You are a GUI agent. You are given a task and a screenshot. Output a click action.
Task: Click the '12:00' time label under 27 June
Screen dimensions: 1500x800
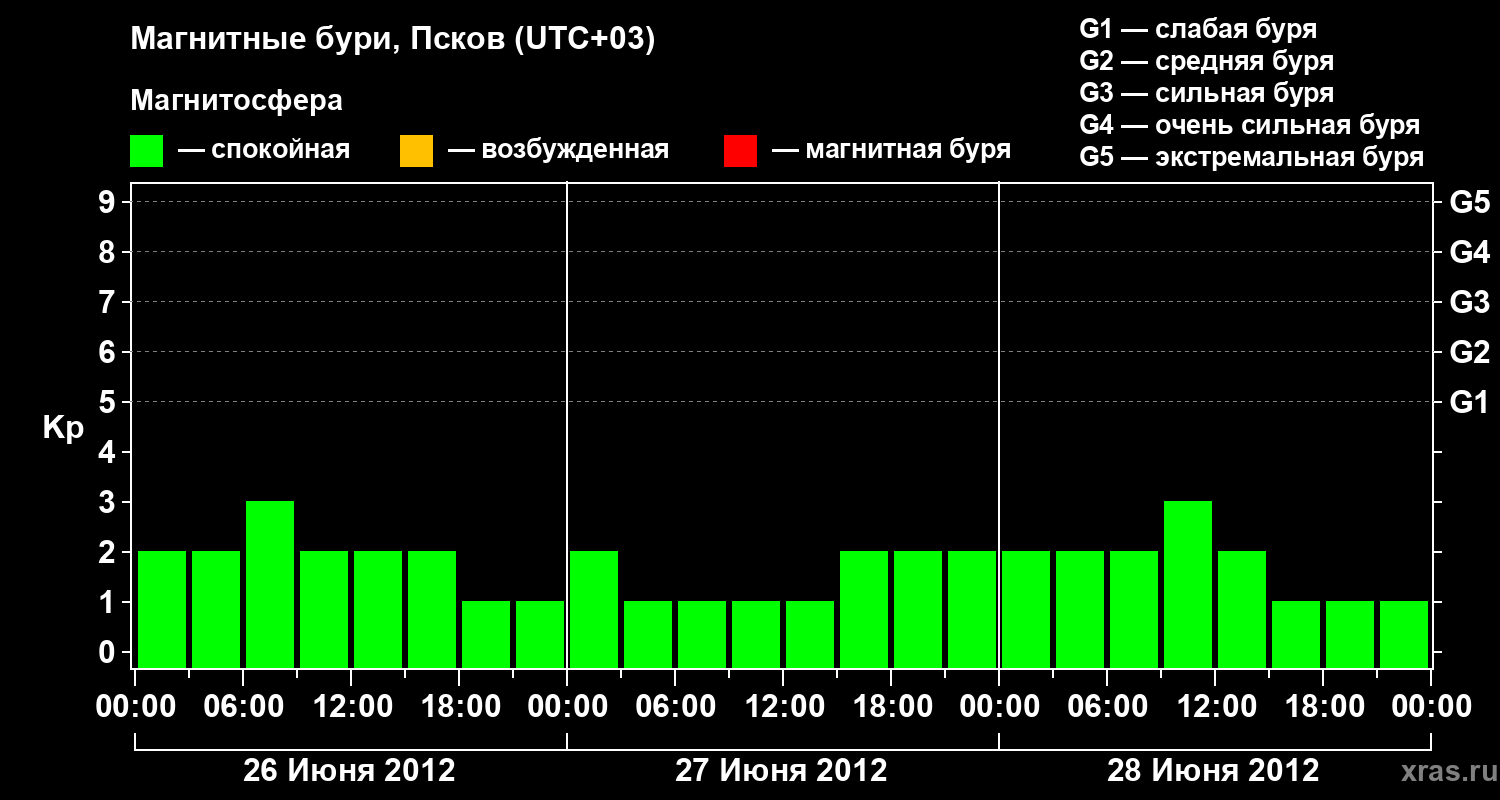pos(783,708)
